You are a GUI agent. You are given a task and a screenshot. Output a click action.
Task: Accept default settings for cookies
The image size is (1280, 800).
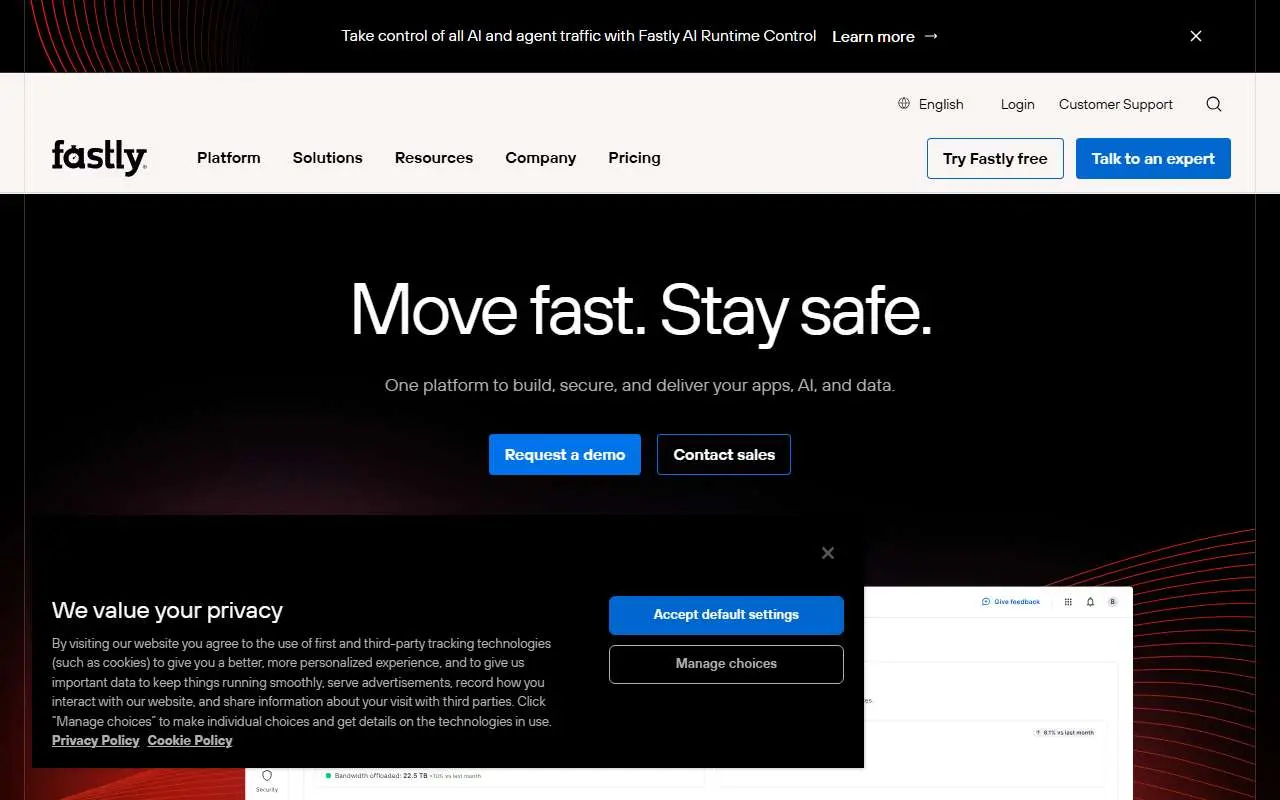click(x=726, y=615)
